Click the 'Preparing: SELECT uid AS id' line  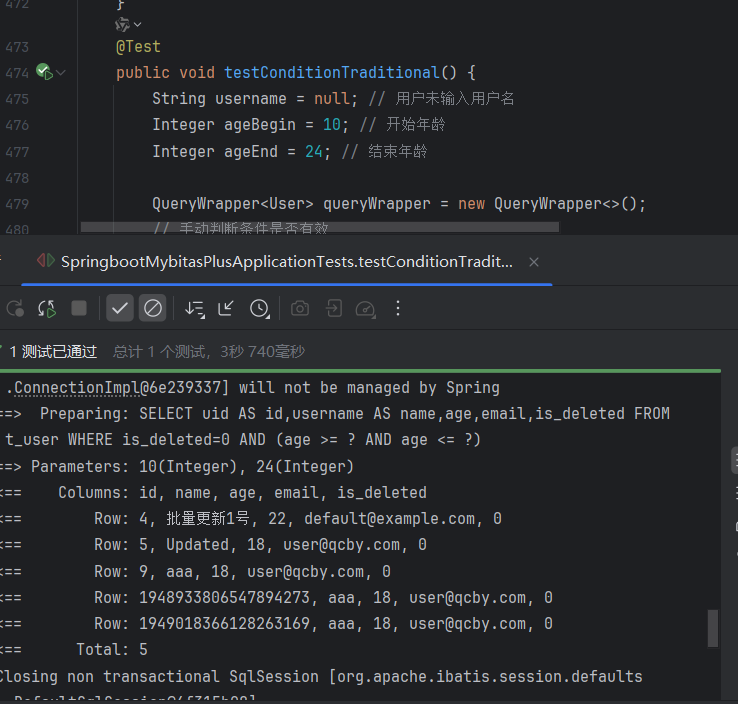335,414
